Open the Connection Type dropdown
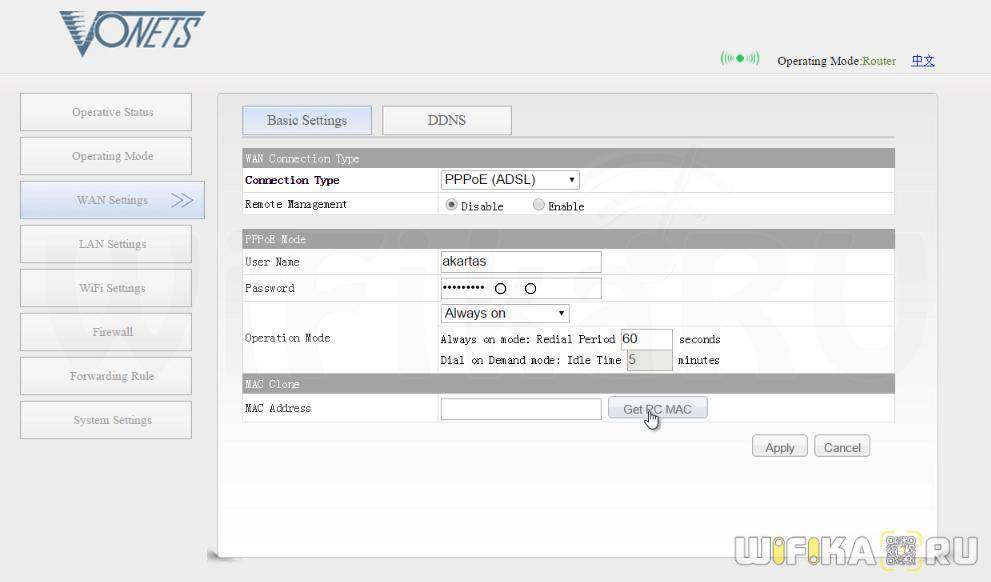This screenshot has width=991, height=582. click(x=510, y=180)
